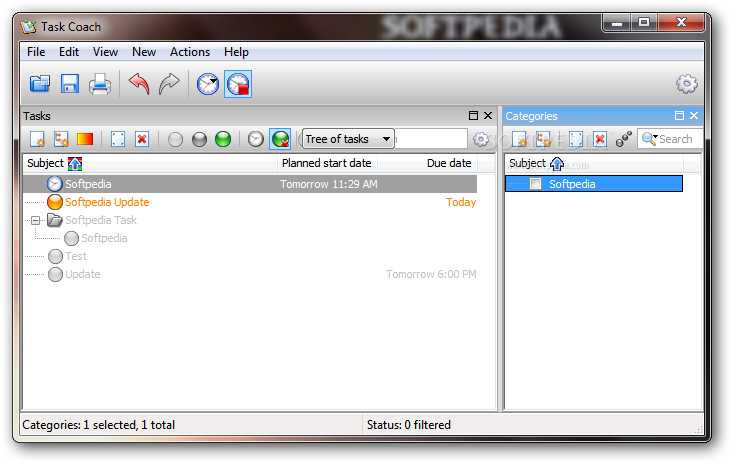Screen dimensions: 732x463
Task: Click the orange-red gradient icon in Tasks toolbar
Action: click(x=85, y=139)
